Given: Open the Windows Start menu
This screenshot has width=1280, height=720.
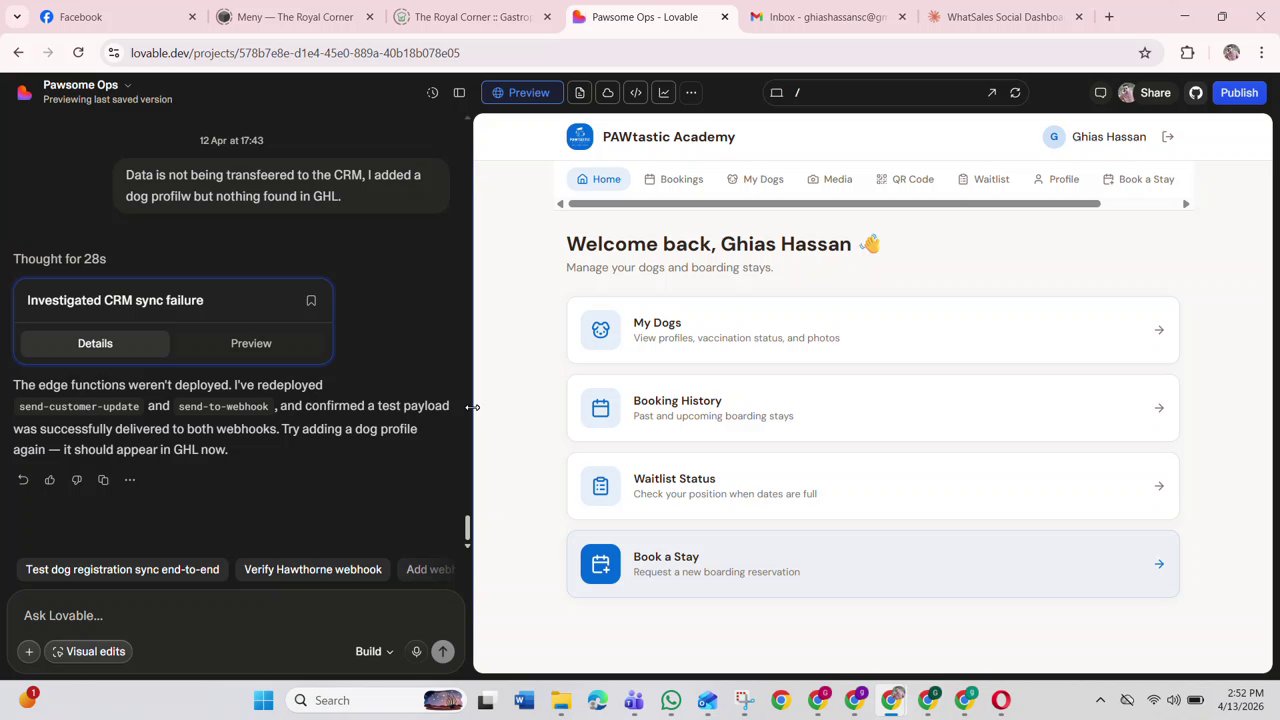Looking at the screenshot, I should coord(264,701).
